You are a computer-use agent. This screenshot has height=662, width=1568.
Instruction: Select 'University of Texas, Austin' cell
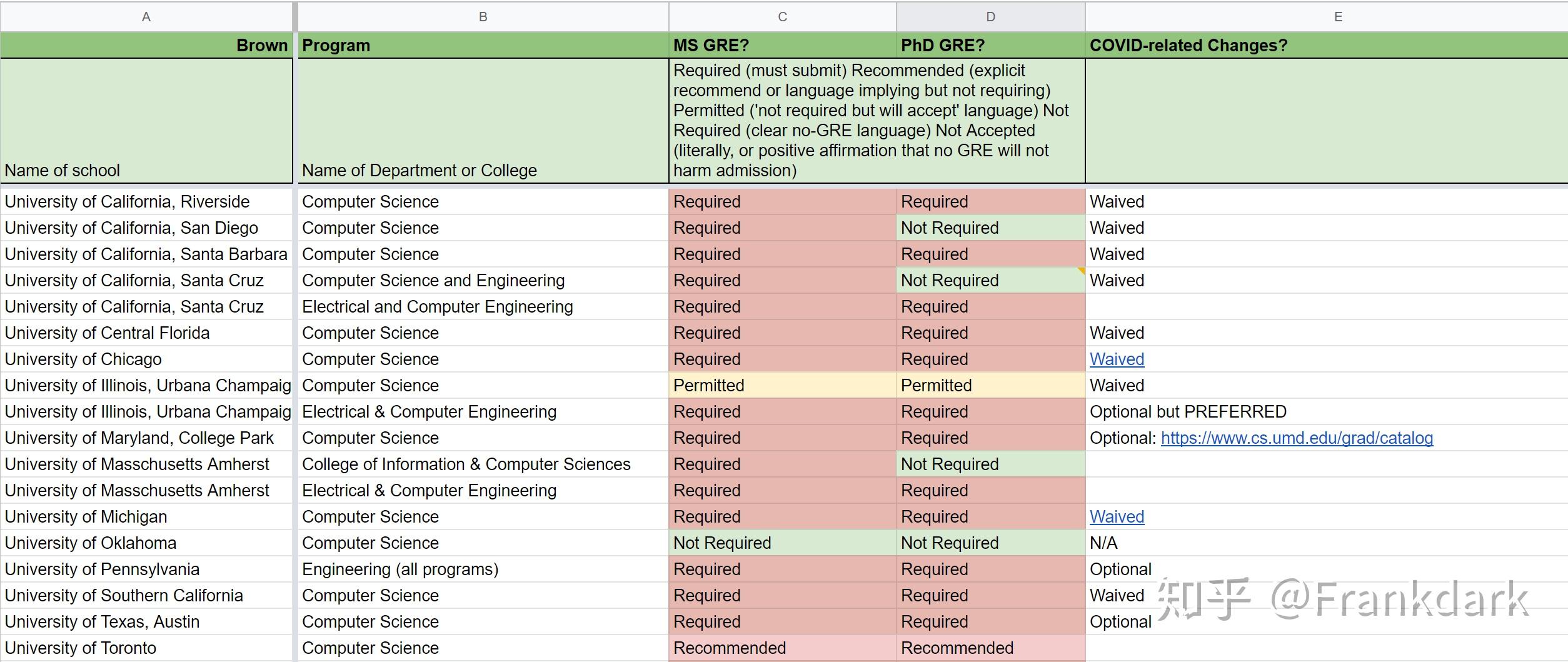146,622
